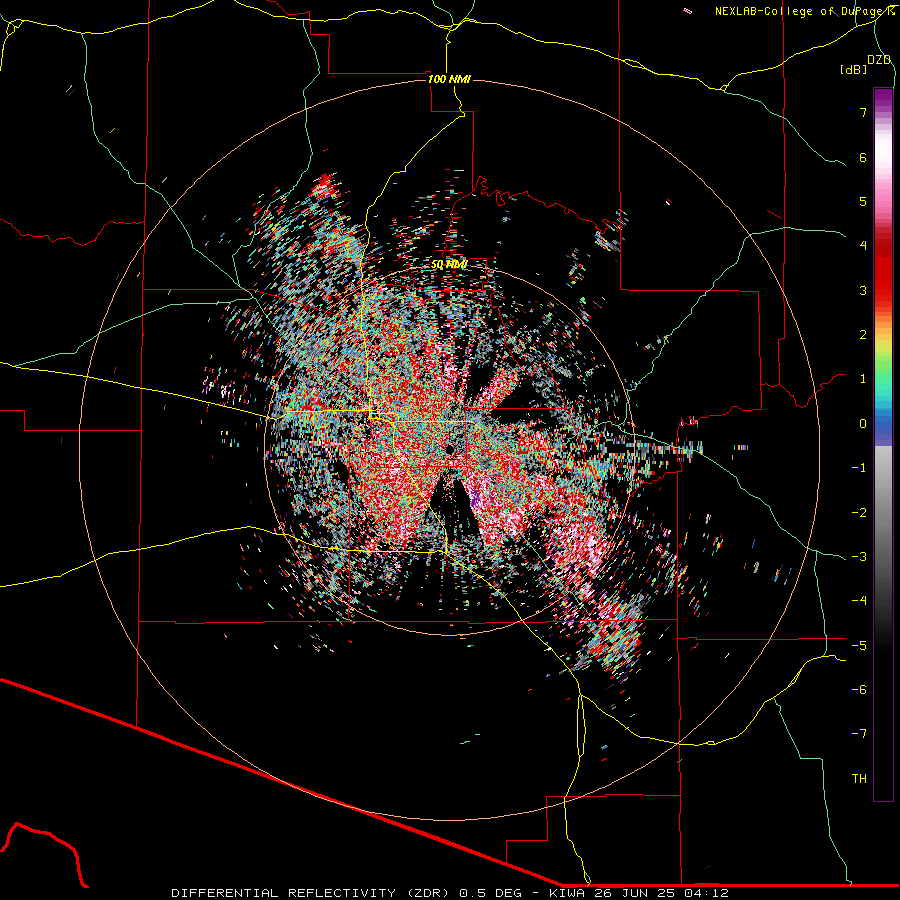900x900 pixels.
Task: Click the TH threshold label on scale
Action: pos(859,779)
